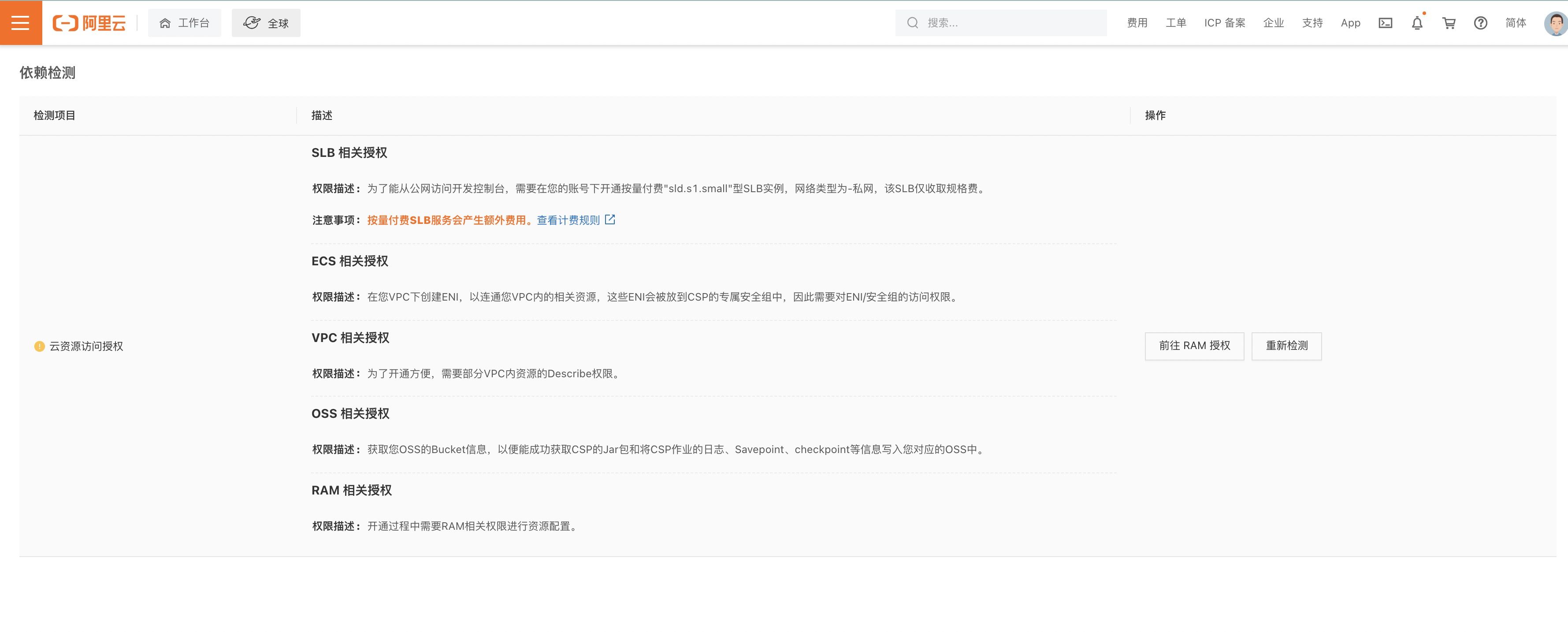
Task: Open the 工单 menu
Action: [x=1175, y=23]
